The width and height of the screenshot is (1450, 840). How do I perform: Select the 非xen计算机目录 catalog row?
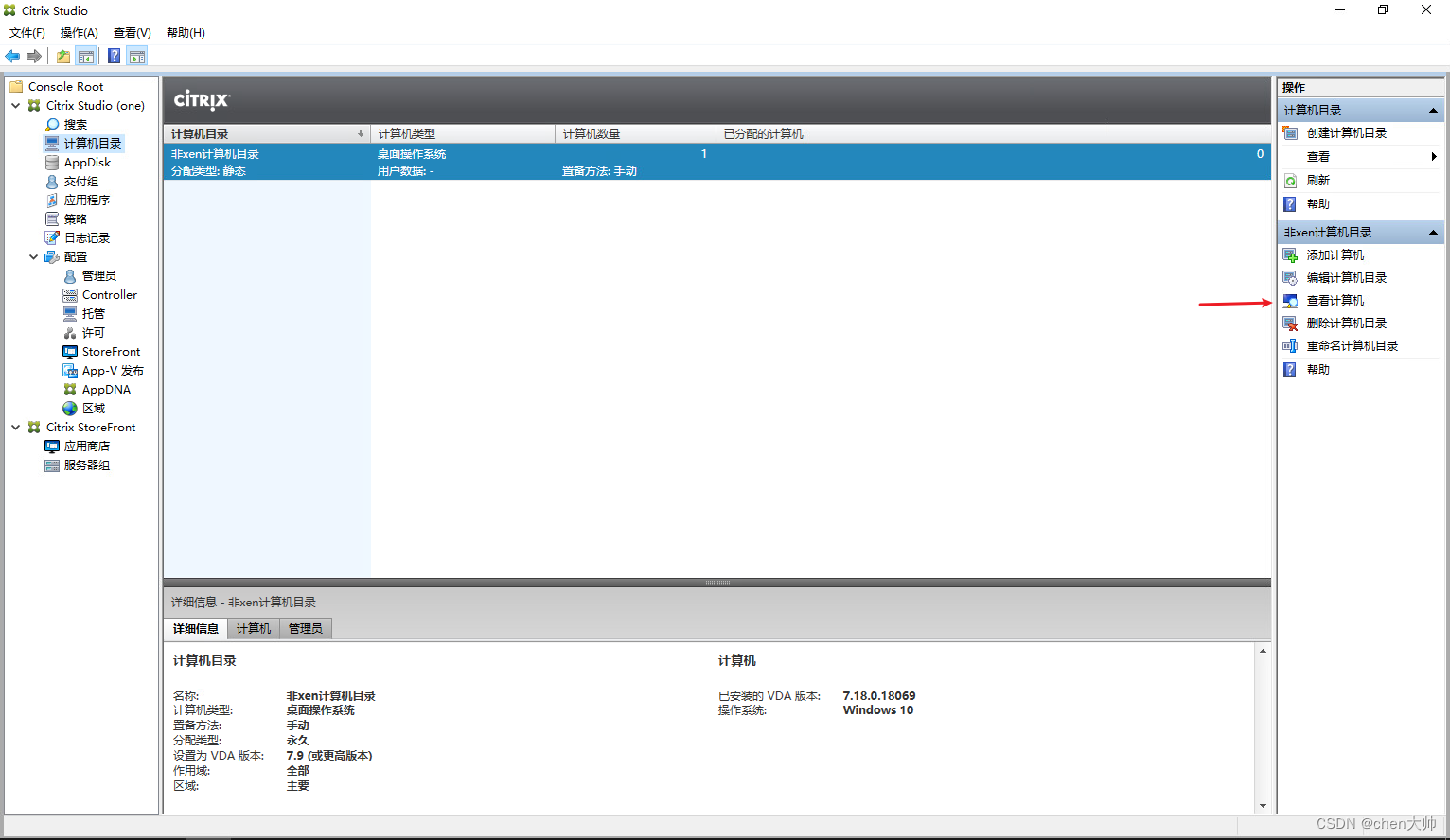coord(716,162)
